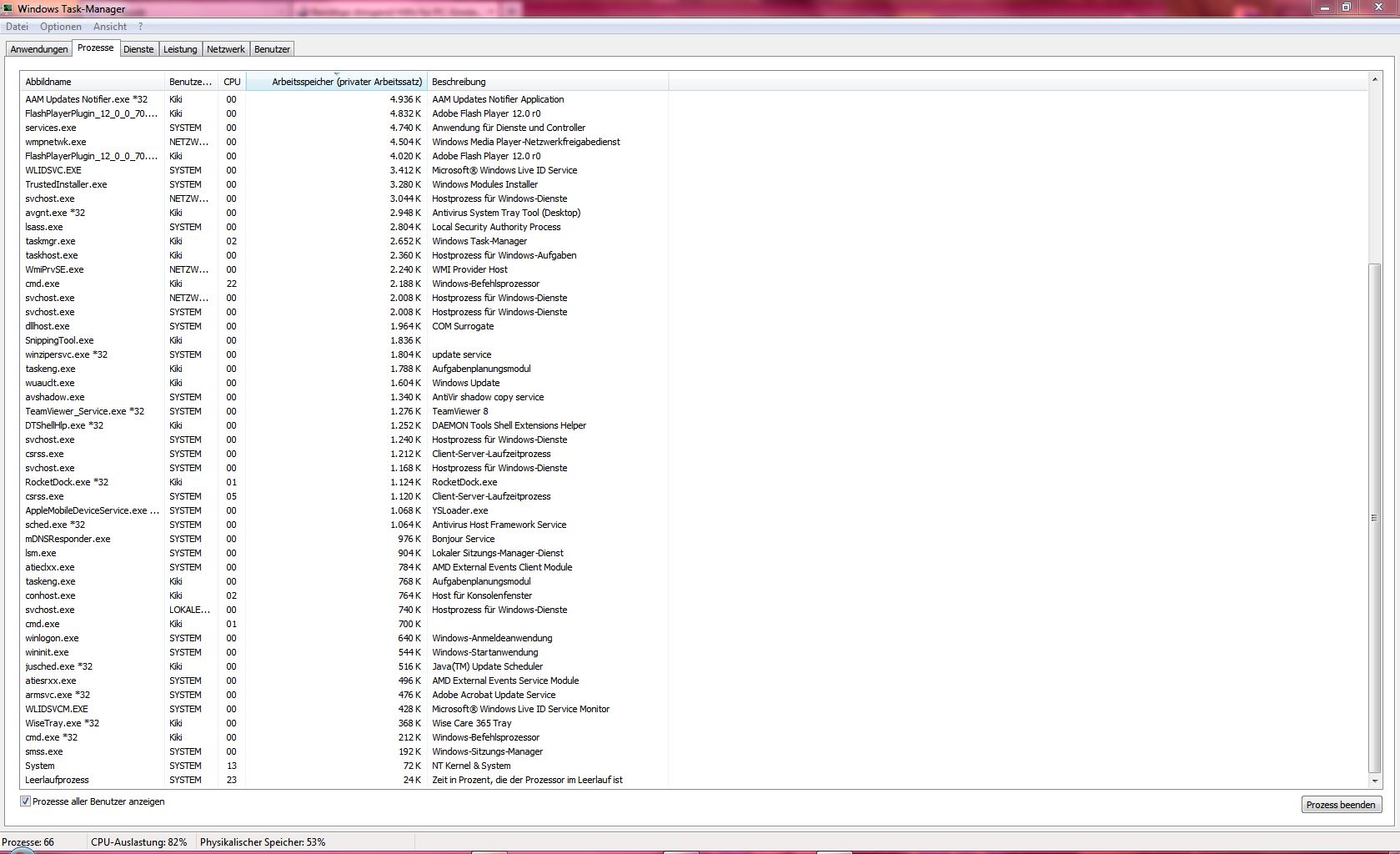
Task: Select the mDNSResponder.exe process
Action: (x=344, y=539)
